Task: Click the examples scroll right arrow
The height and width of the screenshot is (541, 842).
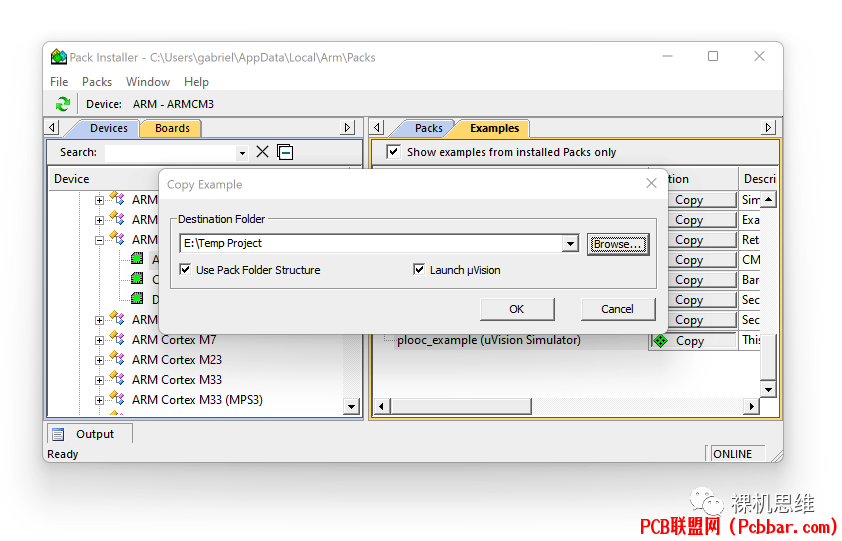Action: 751,406
